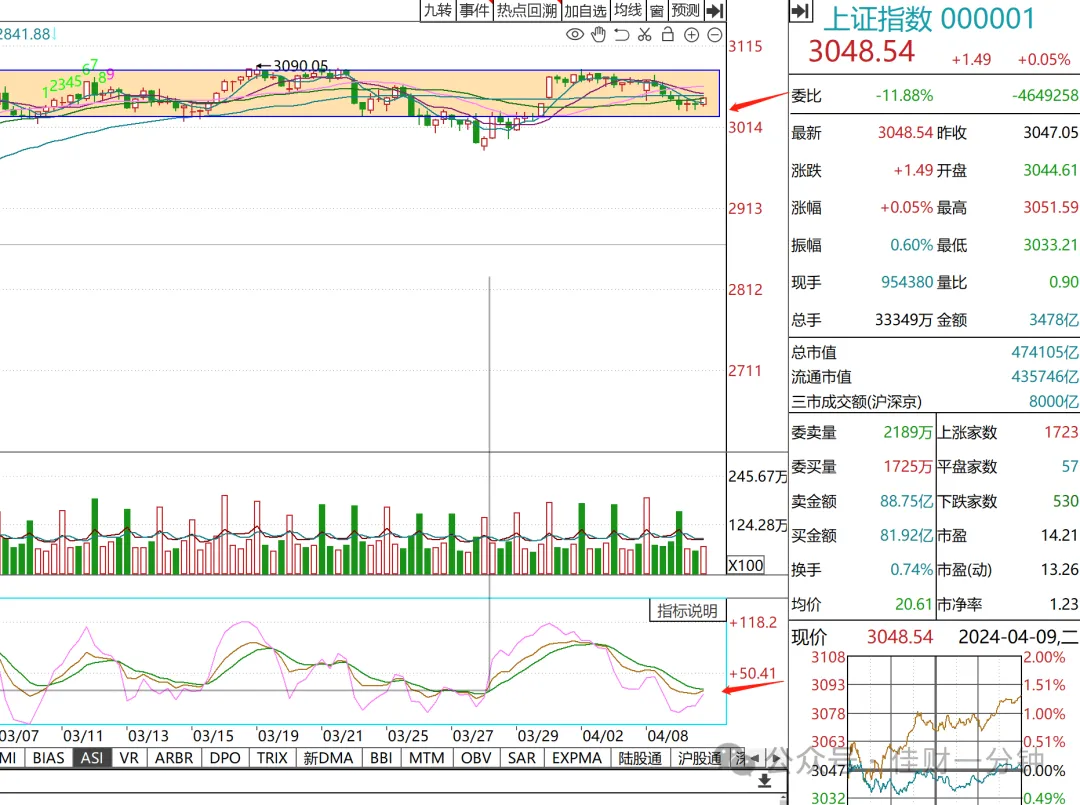Zoom in with the plus circle icon
The height and width of the screenshot is (805, 1080).
coord(692,34)
